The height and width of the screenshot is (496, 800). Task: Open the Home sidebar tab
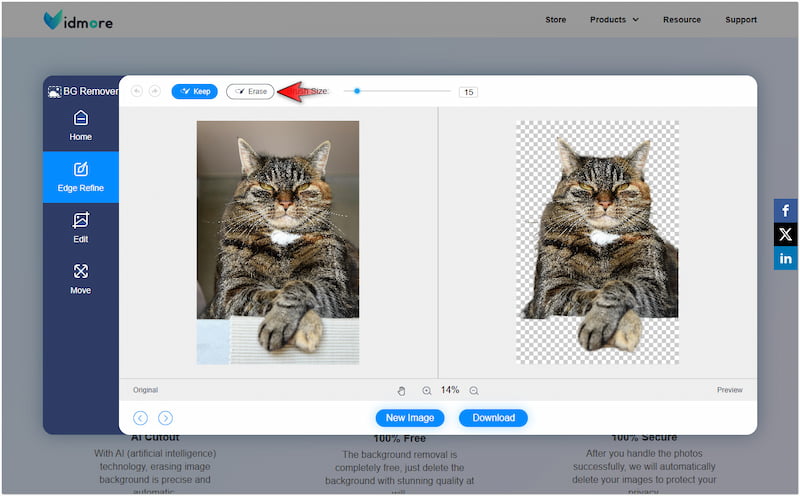(x=81, y=125)
